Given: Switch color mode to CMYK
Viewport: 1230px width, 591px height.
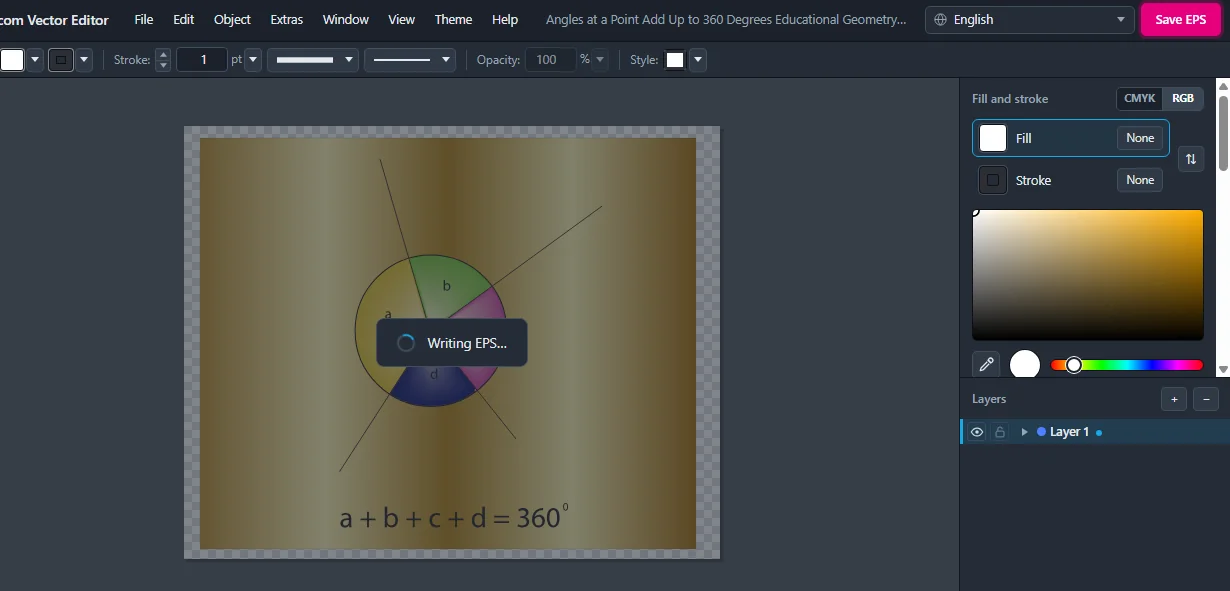Looking at the screenshot, I should click(1140, 98).
